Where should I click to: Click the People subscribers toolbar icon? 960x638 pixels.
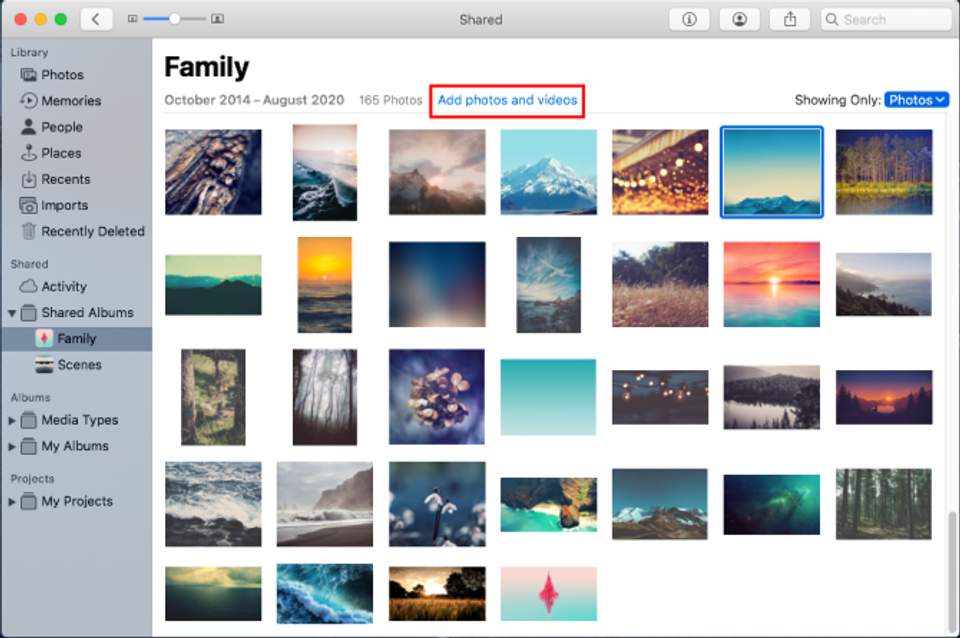(x=740, y=20)
